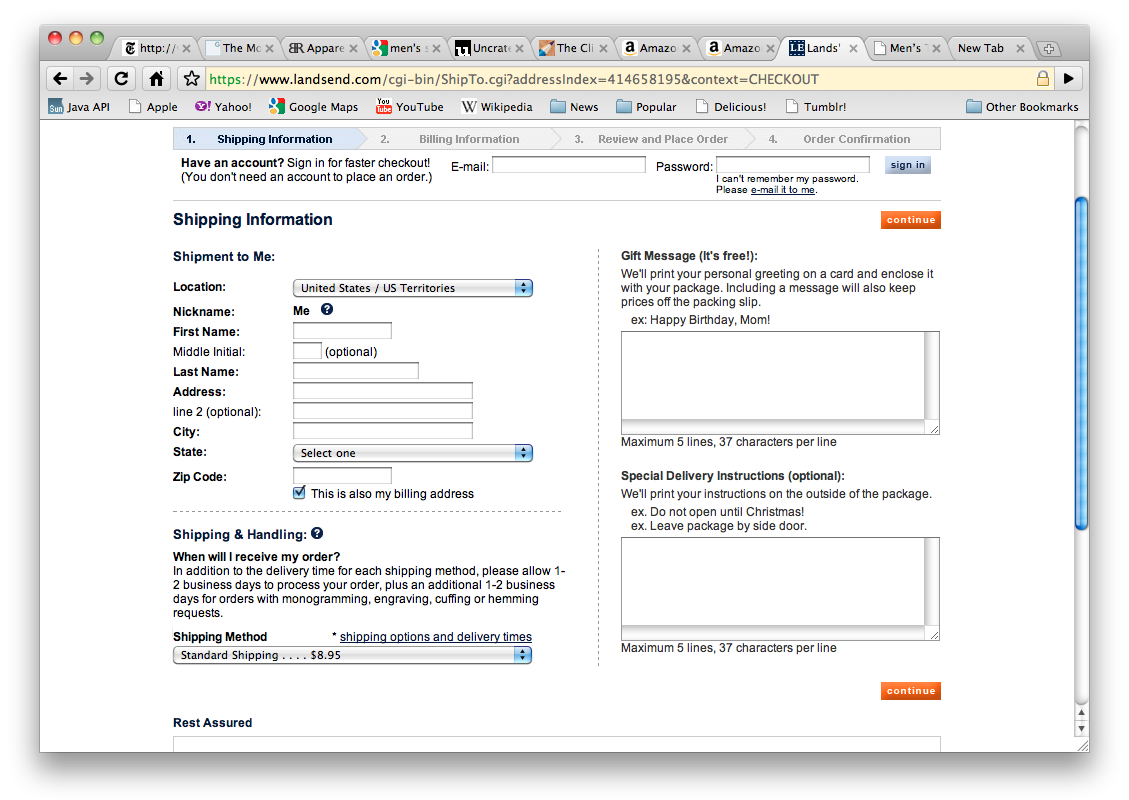
Task: Bookmark this page with the star icon
Action: [x=192, y=78]
